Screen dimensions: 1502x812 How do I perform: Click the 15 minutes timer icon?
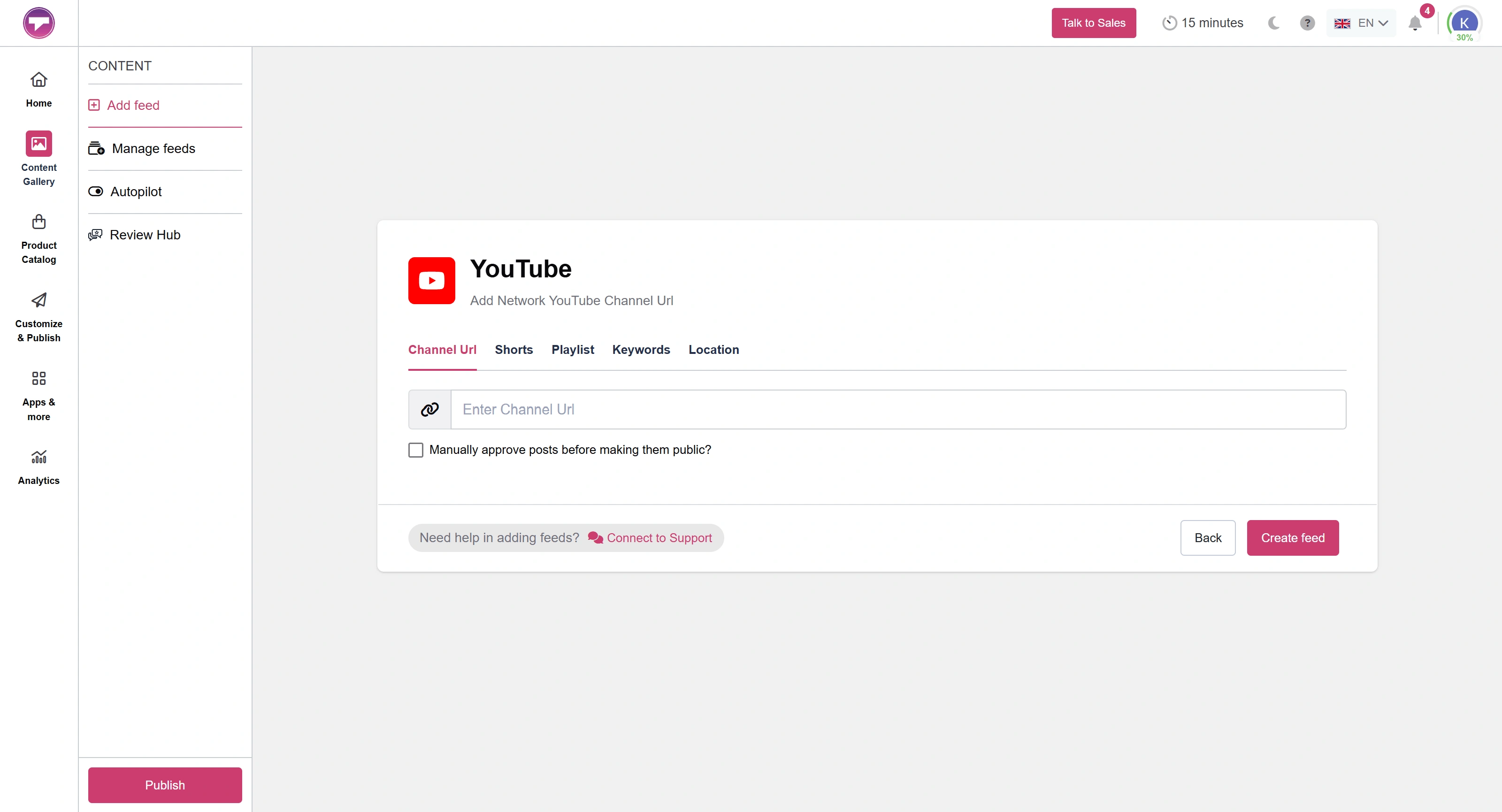pyautogui.click(x=1169, y=23)
